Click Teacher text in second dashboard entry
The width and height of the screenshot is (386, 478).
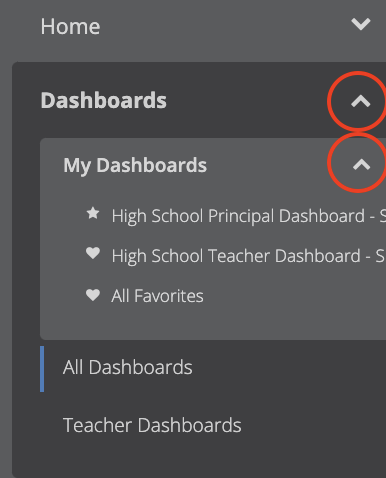(x=239, y=256)
